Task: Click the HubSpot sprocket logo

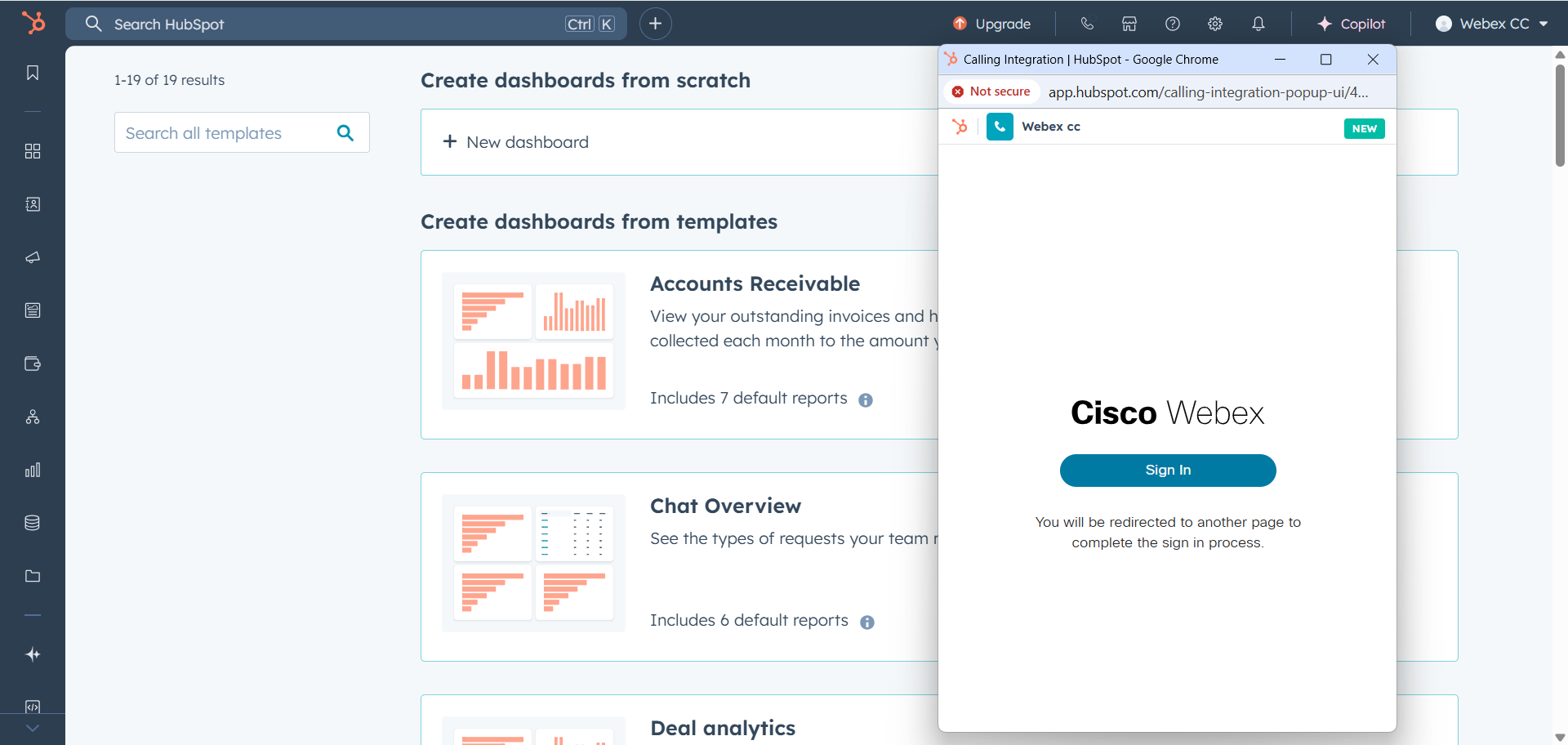Action: click(33, 23)
